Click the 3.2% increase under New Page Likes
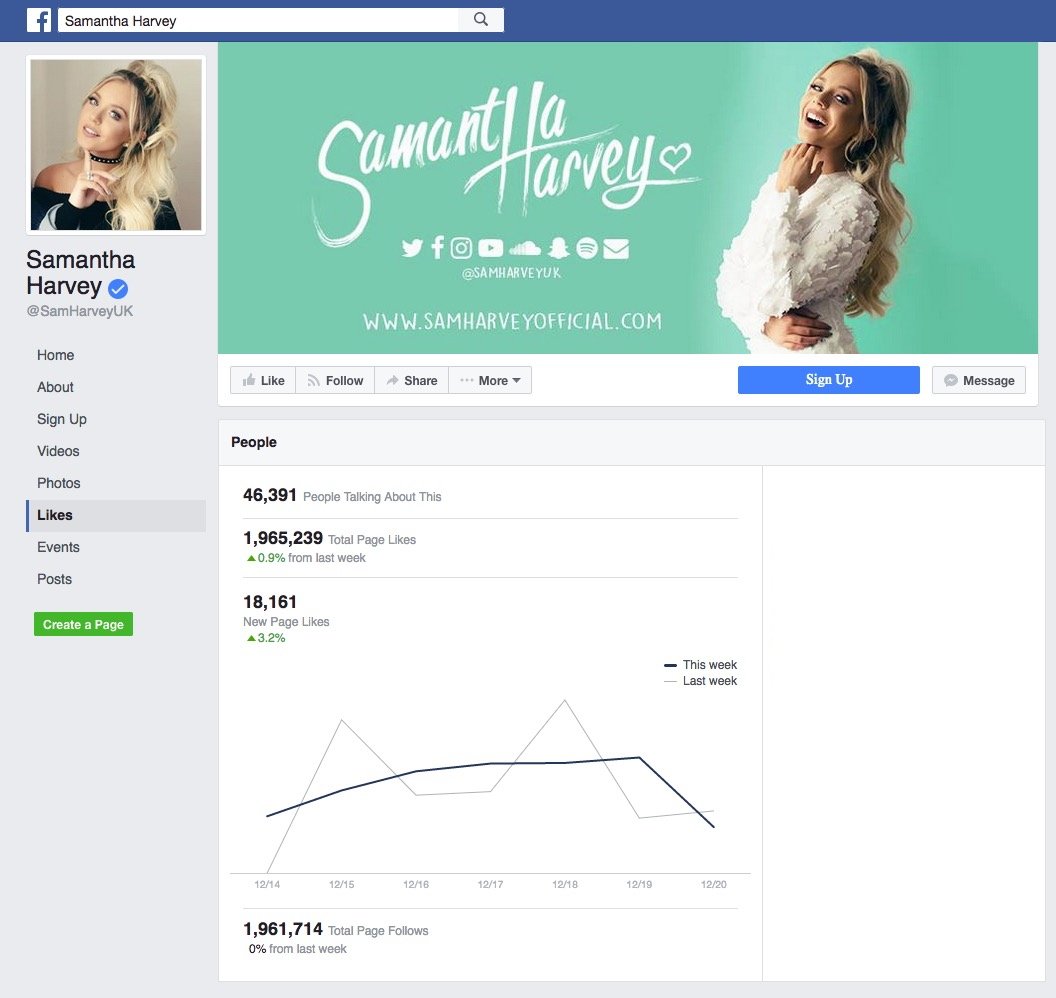Image resolution: width=1056 pixels, height=998 pixels. [x=266, y=638]
